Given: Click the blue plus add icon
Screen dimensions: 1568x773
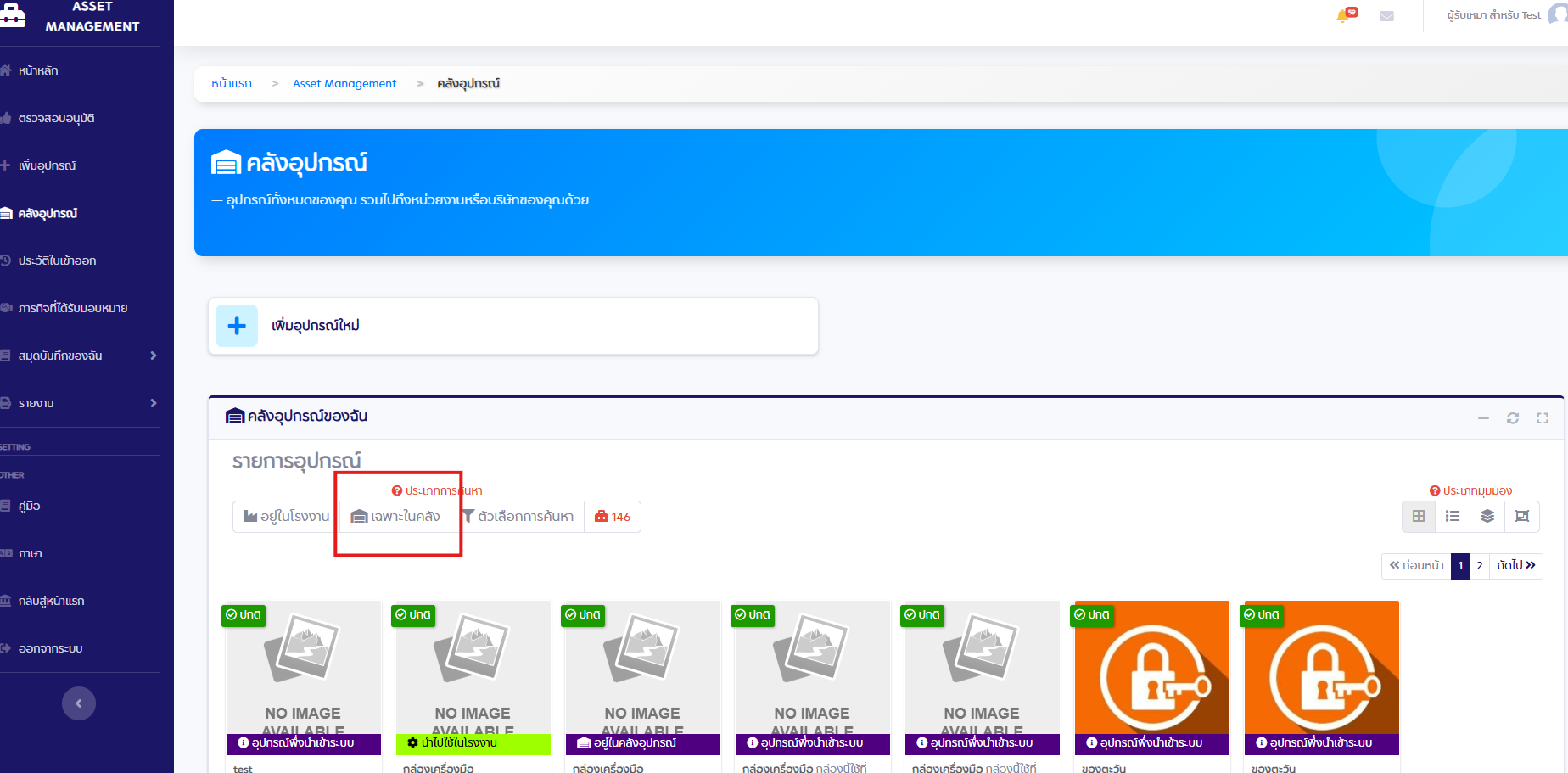Looking at the screenshot, I should (x=237, y=326).
